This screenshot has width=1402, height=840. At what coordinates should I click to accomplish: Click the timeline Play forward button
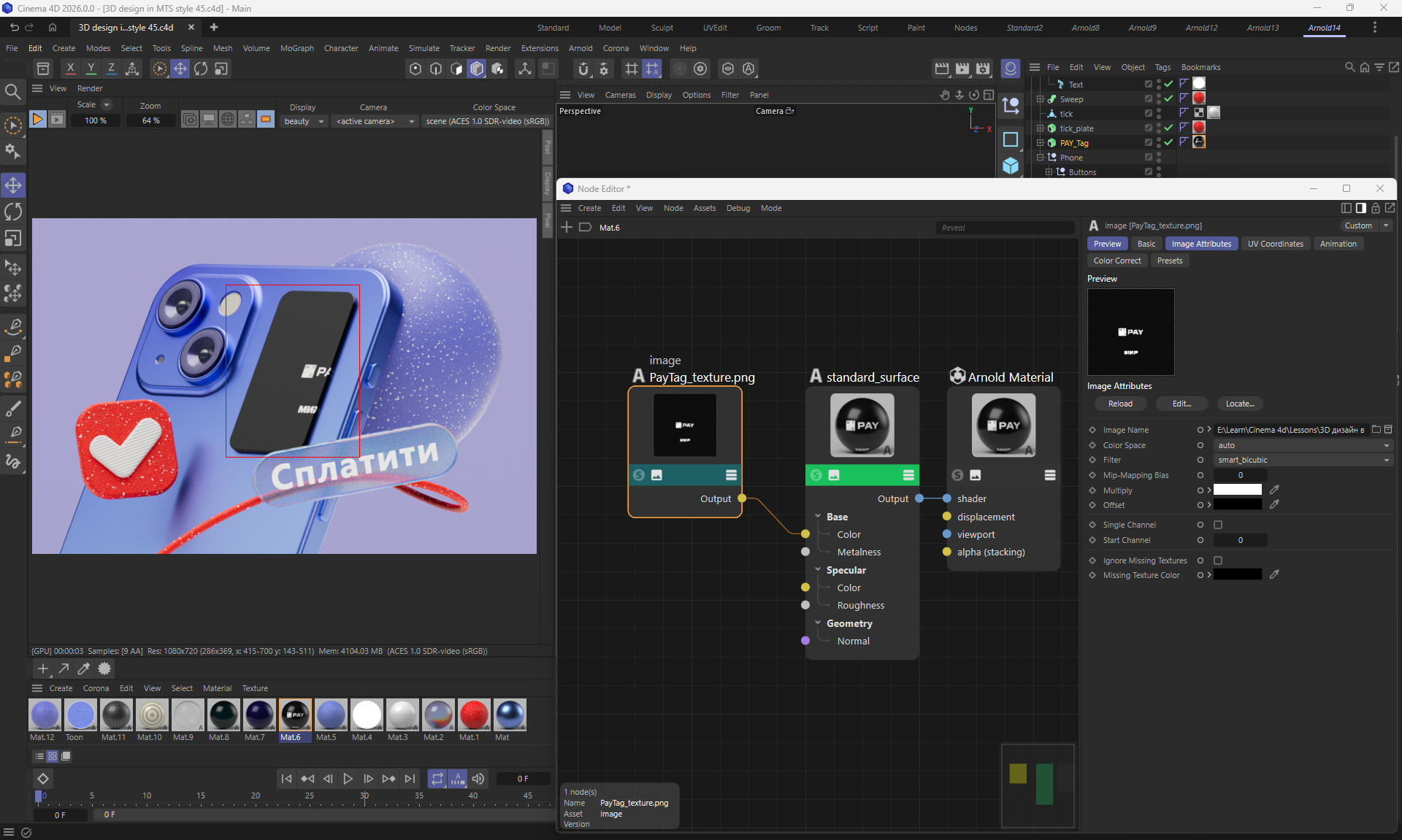pos(348,779)
